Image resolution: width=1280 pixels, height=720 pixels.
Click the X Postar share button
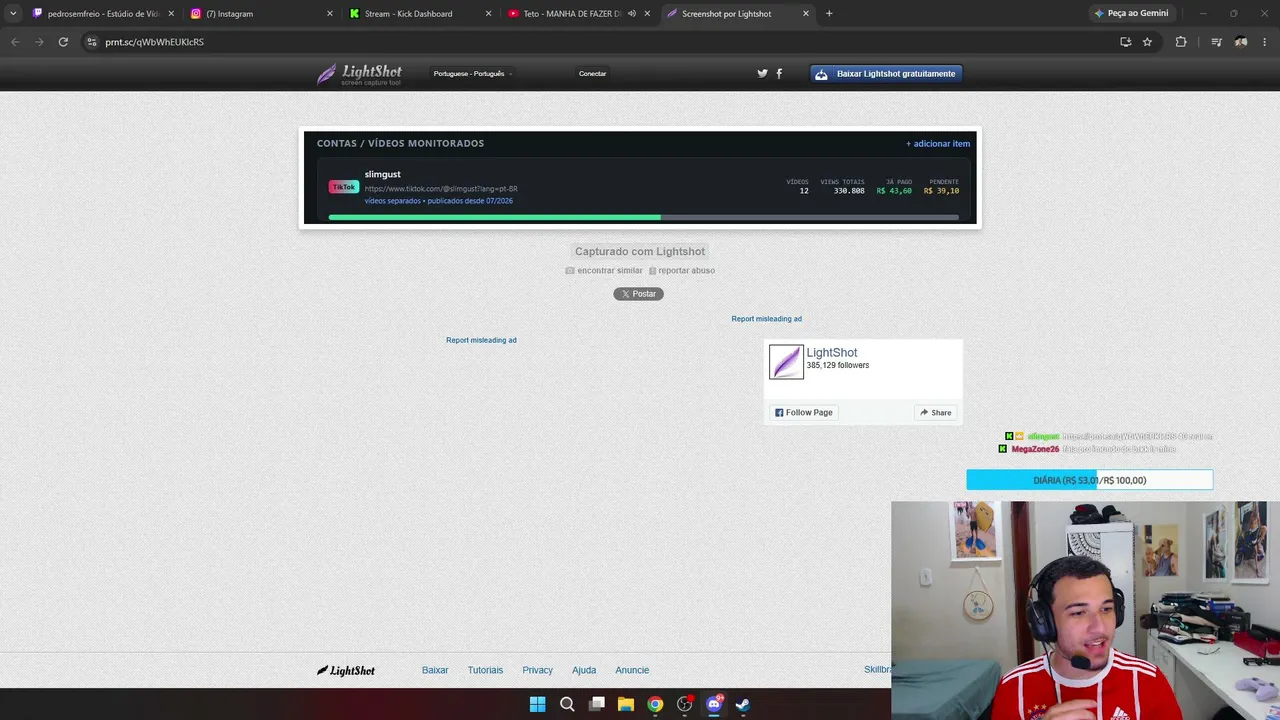click(638, 294)
